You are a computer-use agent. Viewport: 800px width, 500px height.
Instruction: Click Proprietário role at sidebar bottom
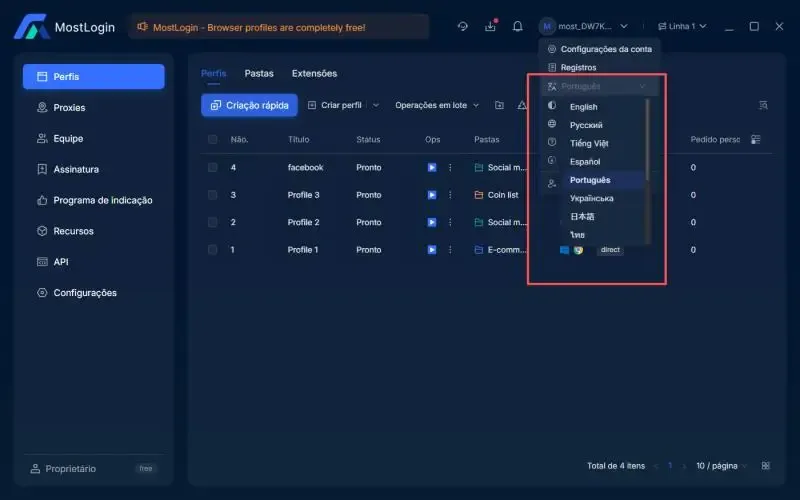(x=64, y=468)
